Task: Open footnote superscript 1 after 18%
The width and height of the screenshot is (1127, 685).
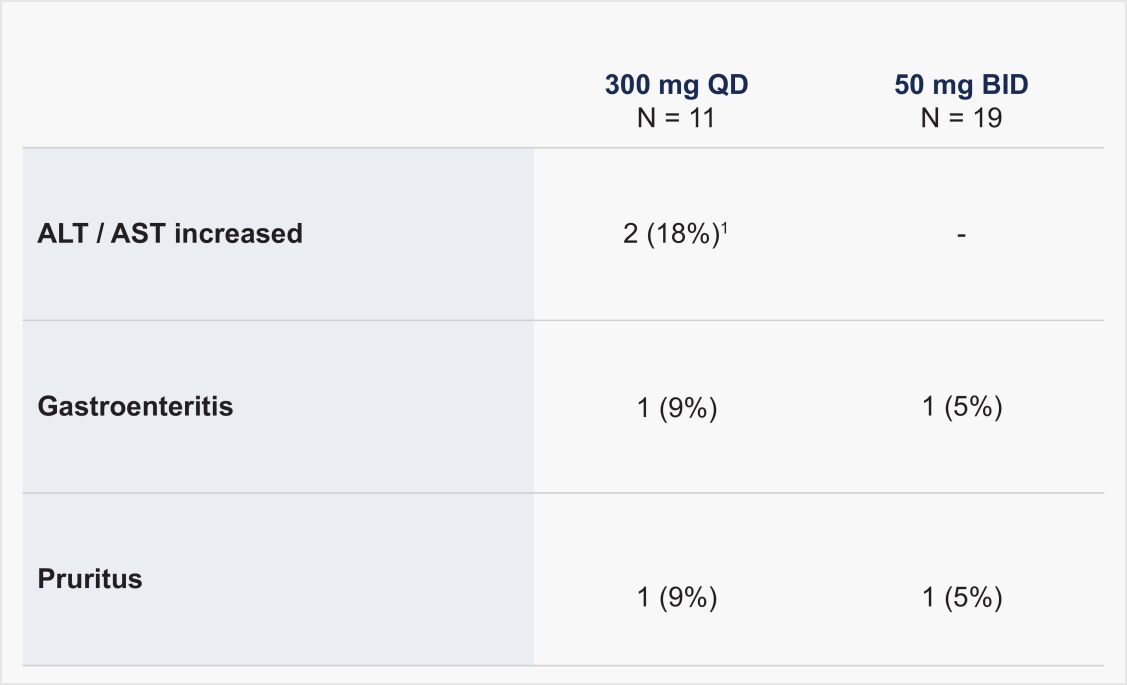Action: coord(727,229)
